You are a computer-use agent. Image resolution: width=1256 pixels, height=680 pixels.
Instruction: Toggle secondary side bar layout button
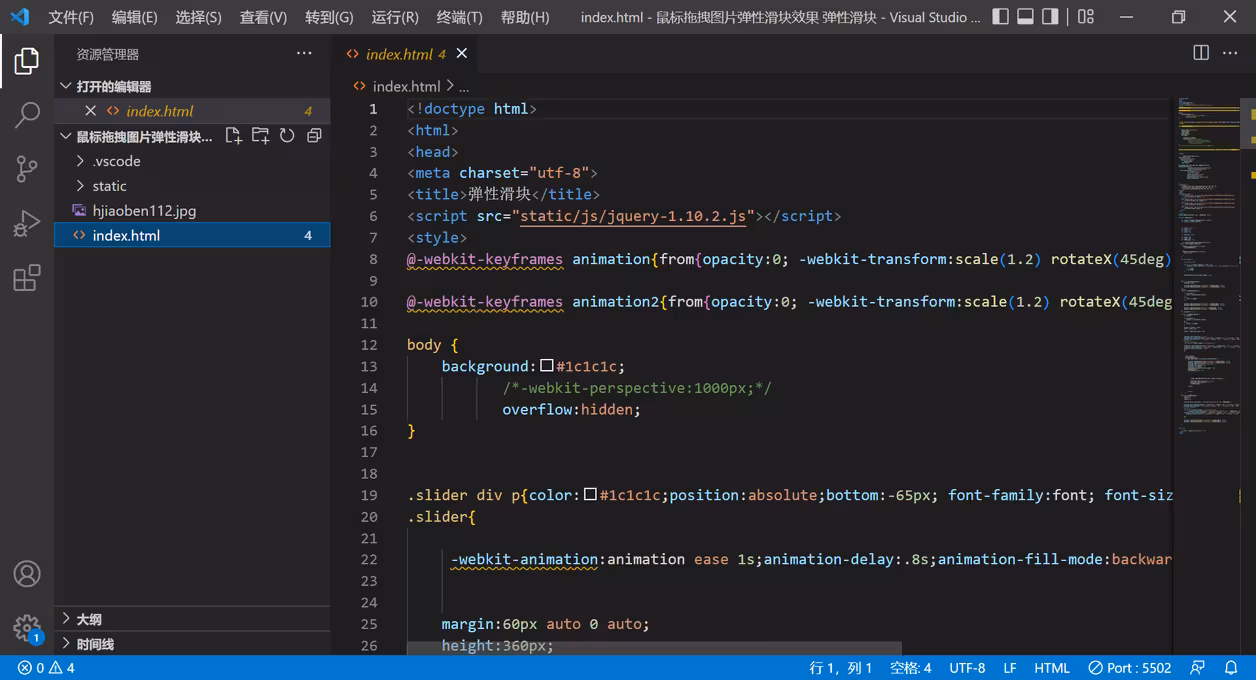tap(1050, 17)
